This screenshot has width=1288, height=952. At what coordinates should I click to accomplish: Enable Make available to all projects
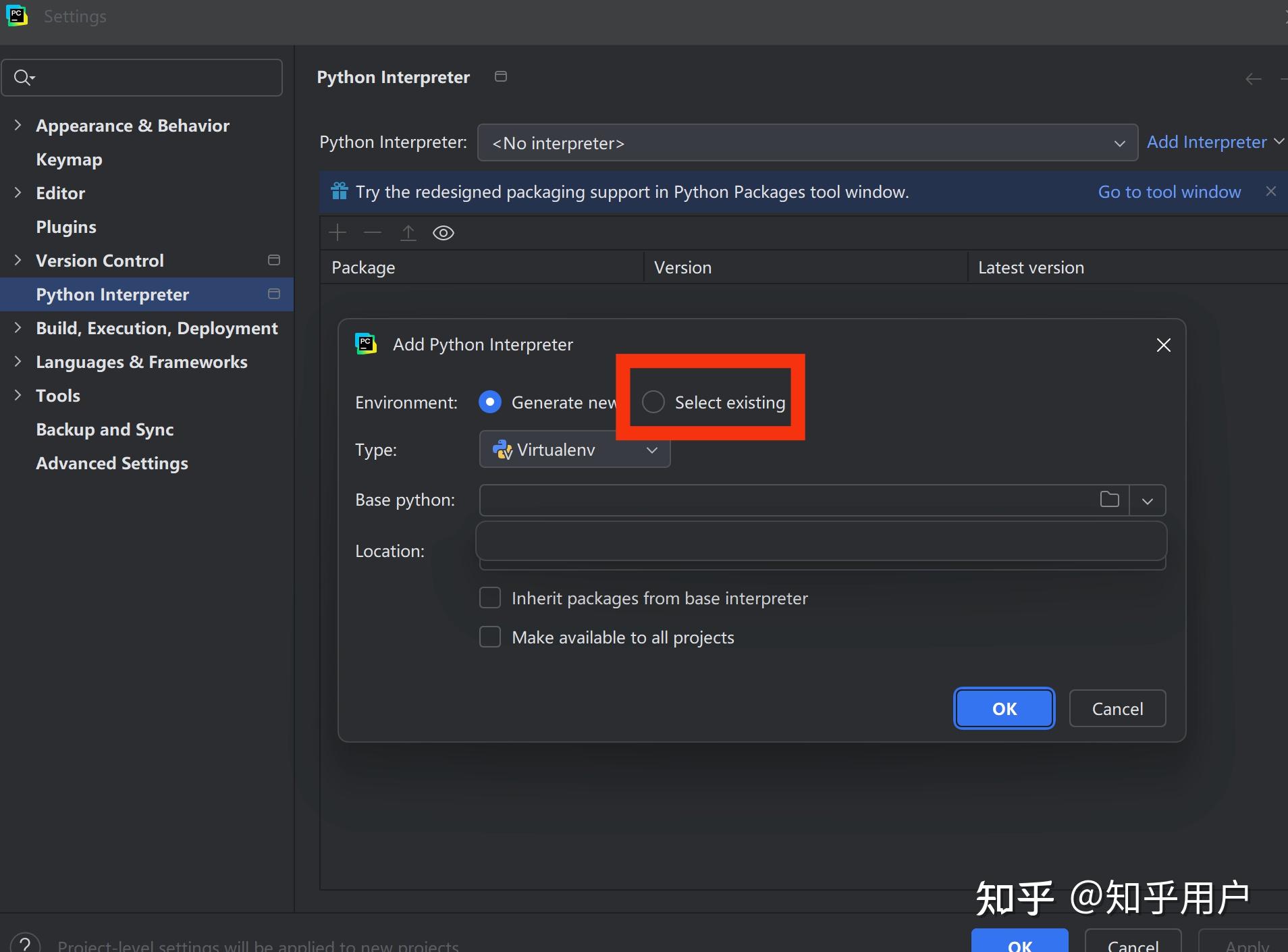[x=490, y=637]
